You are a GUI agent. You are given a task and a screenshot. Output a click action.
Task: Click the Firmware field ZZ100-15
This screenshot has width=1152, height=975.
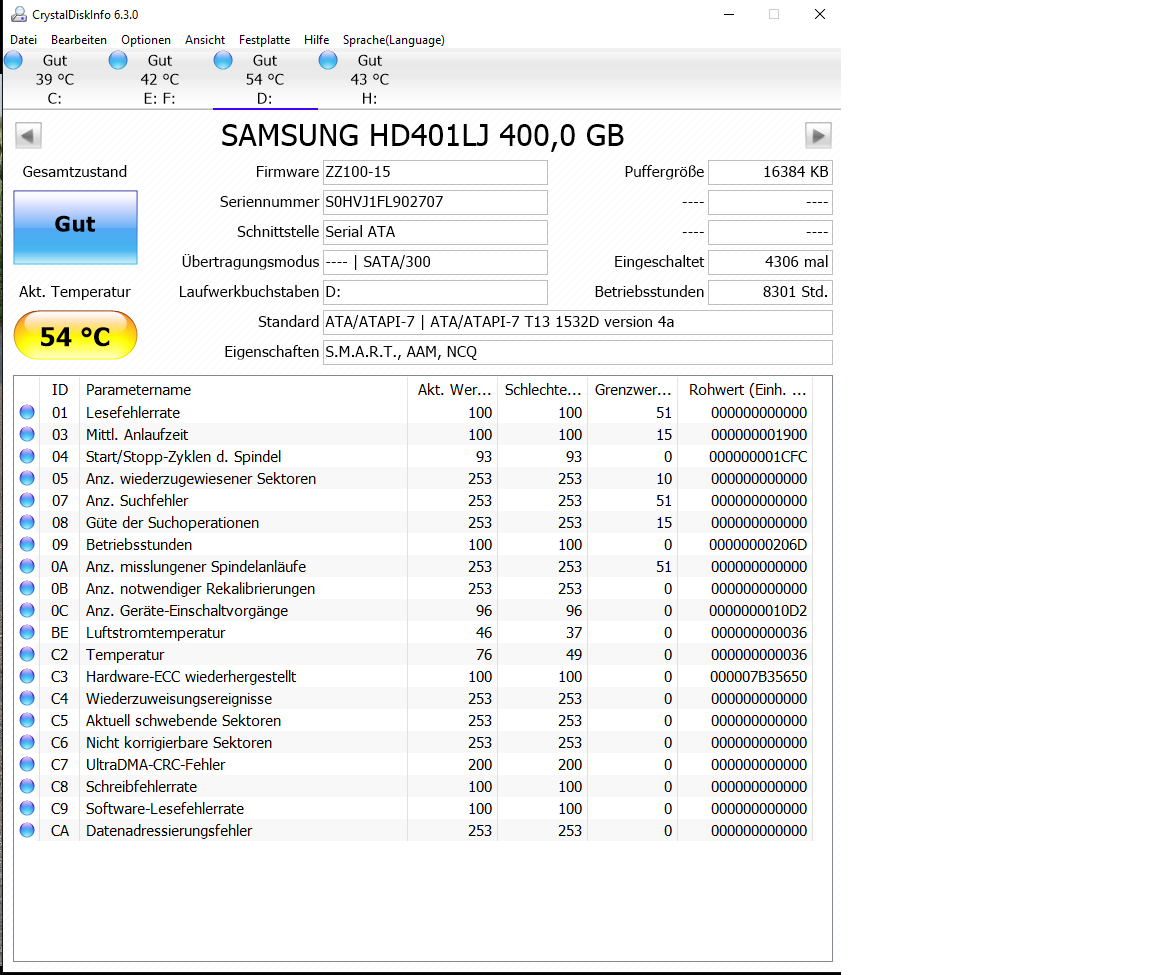pyautogui.click(x=435, y=172)
